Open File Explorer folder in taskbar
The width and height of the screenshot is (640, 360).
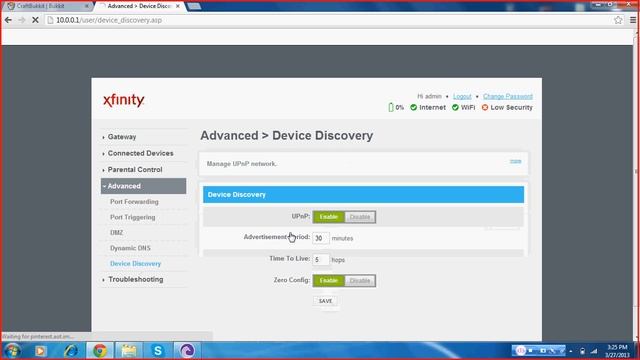click(129, 351)
